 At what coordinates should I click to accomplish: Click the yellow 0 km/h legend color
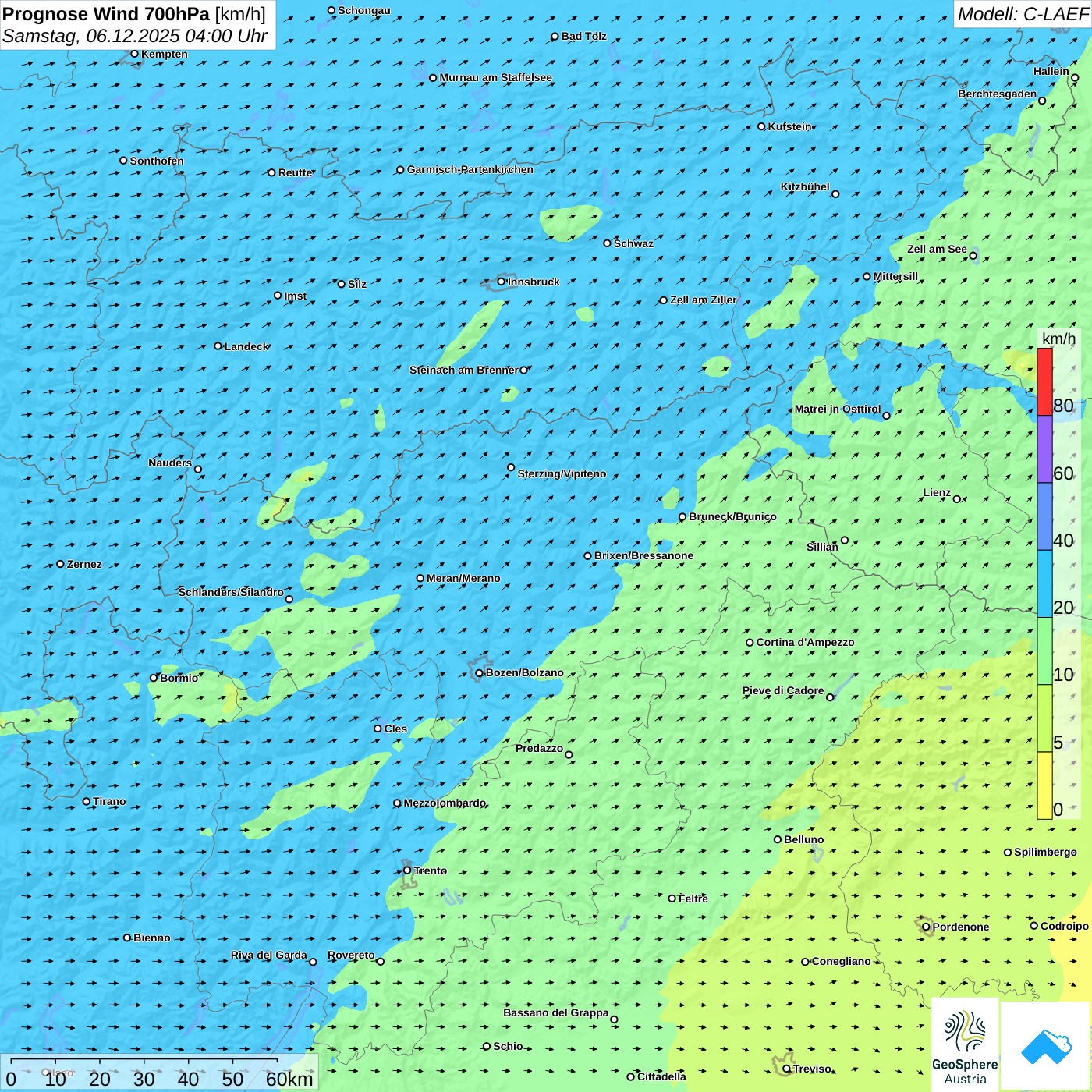click(1044, 785)
